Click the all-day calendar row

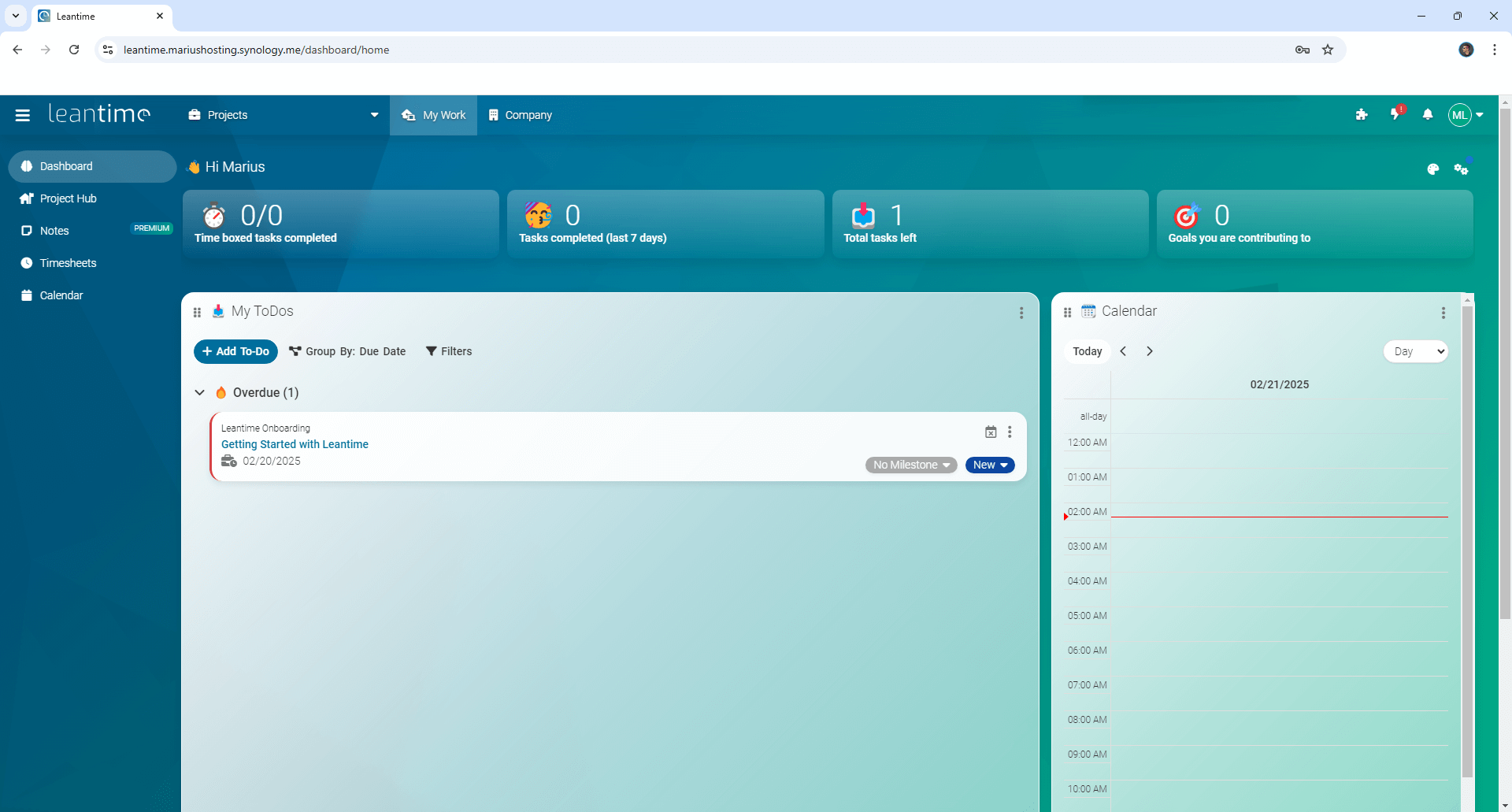tap(1280, 417)
